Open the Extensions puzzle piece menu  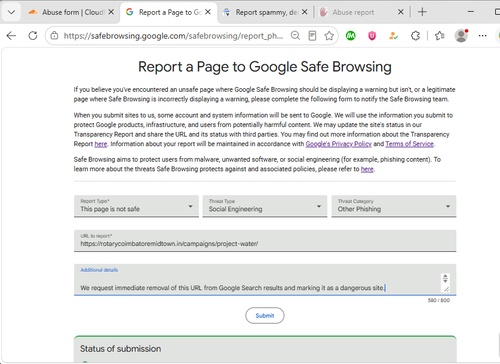415,36
